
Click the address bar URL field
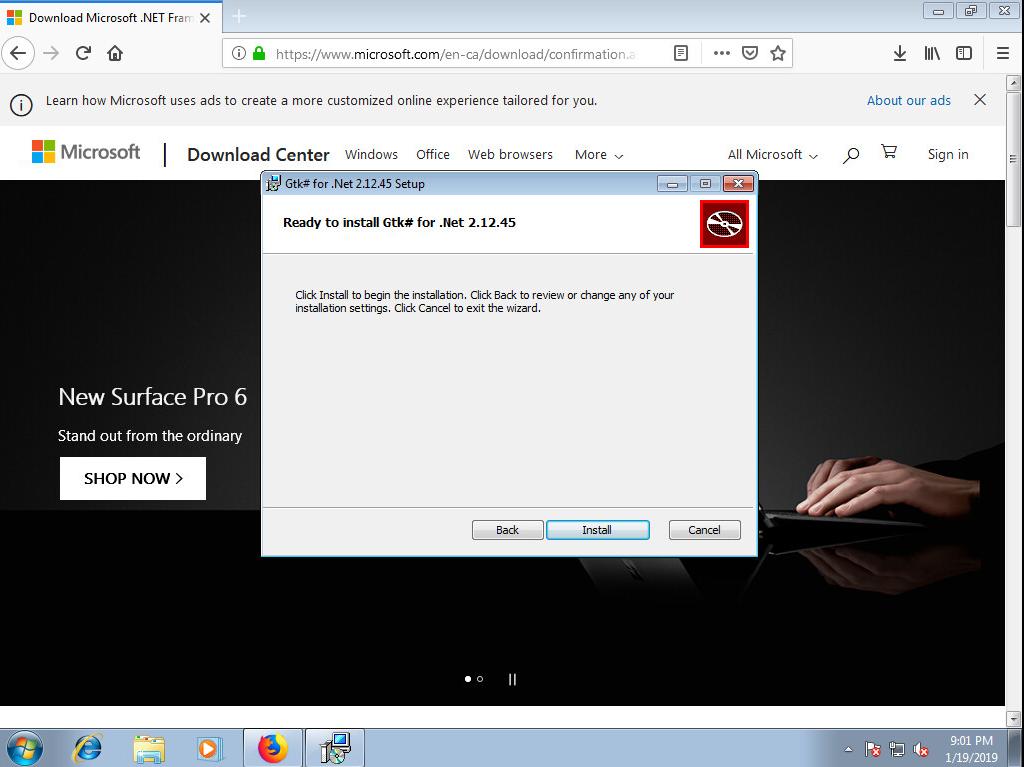click(455, 54)
